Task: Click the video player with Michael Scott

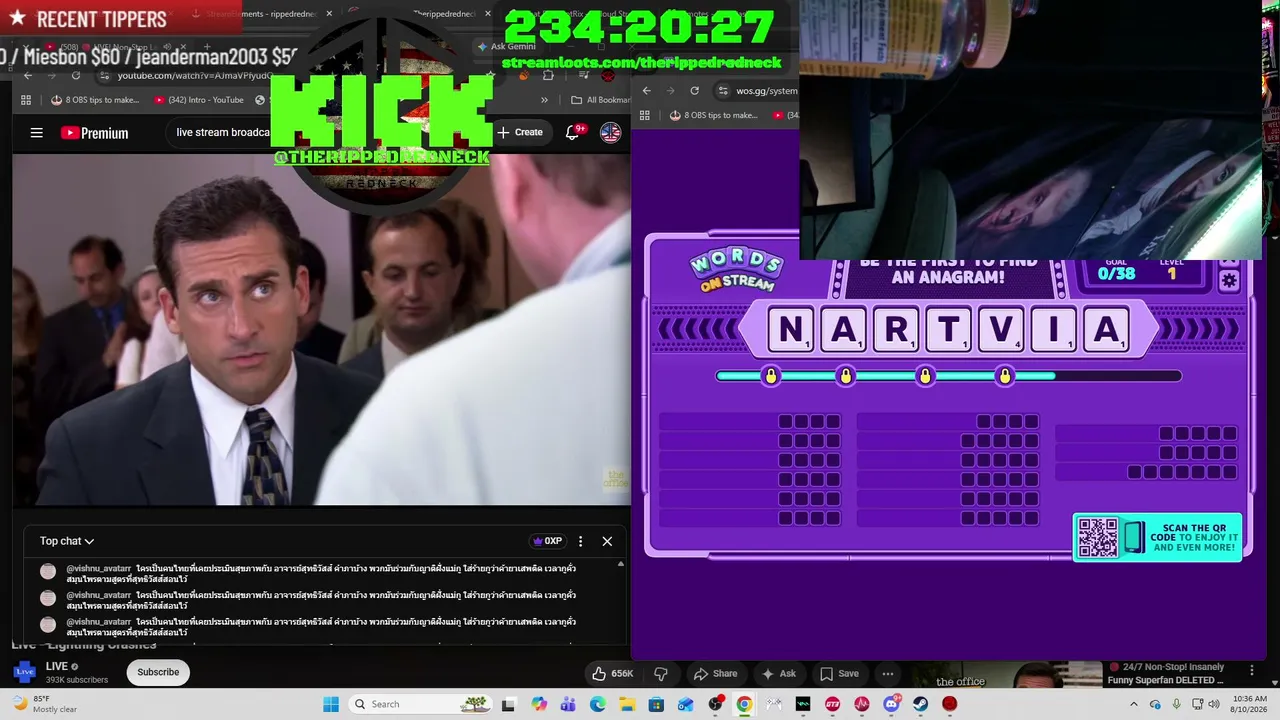Action: coord(321,328)
